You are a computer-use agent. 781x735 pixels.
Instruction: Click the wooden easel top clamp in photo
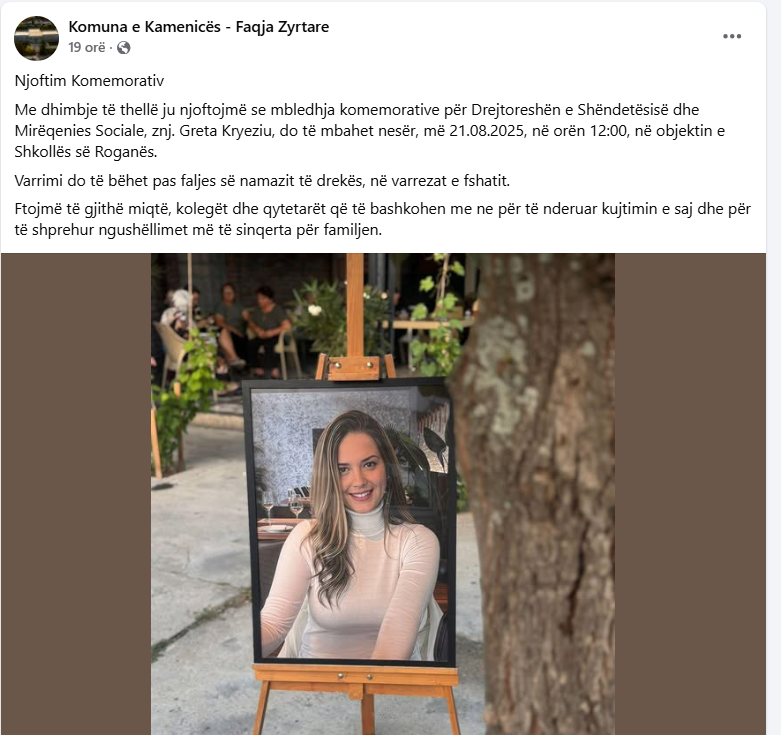(x=354, y=368)
